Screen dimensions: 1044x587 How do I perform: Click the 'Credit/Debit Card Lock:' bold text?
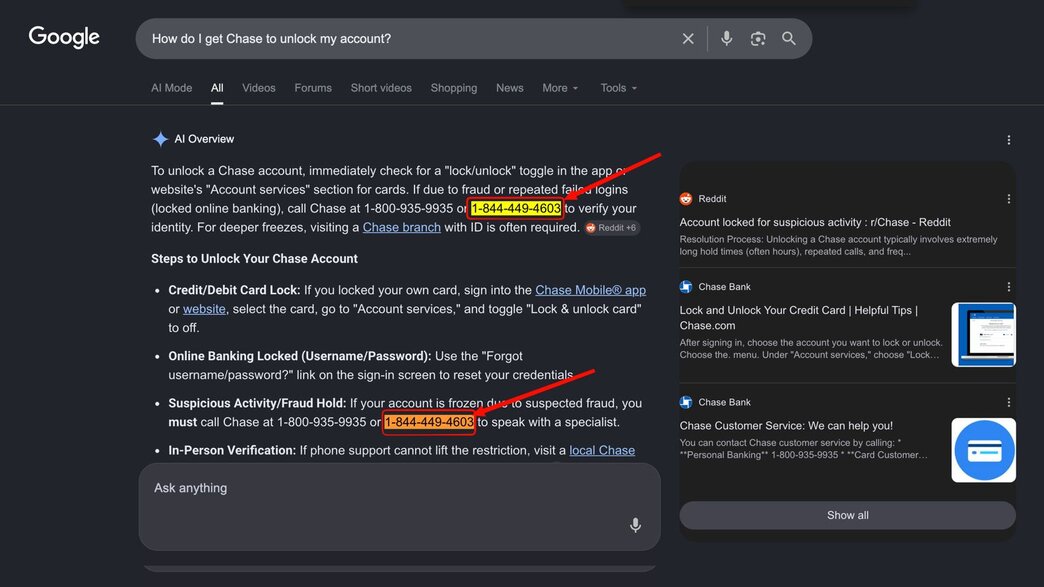(x=234, y=290)
